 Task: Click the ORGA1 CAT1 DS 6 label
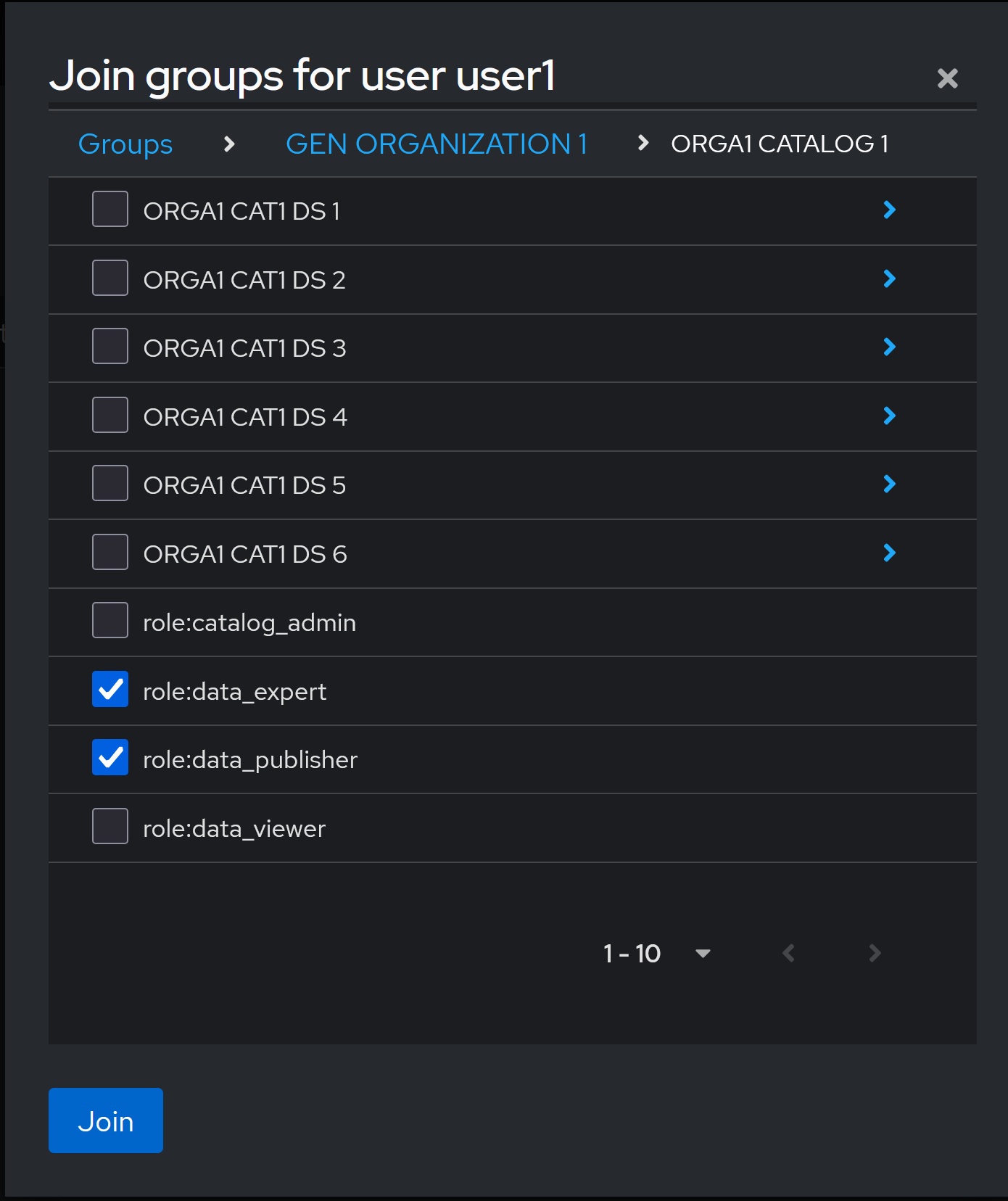click(x=245, y=554)
